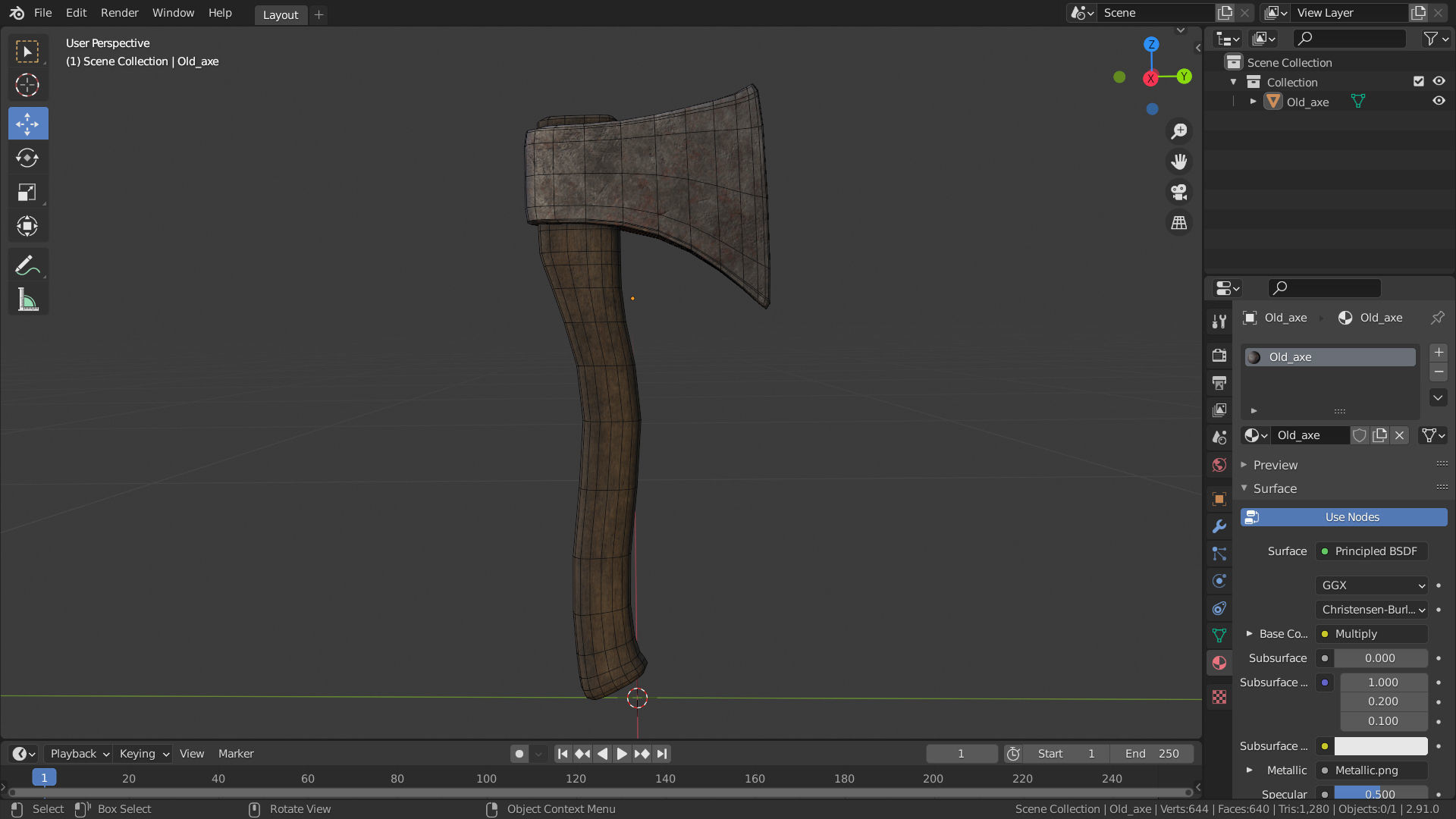The height and width of the screenshot is (819, 1456).
Task: Open the Scene properties tab
Action: pos(1219,438)
